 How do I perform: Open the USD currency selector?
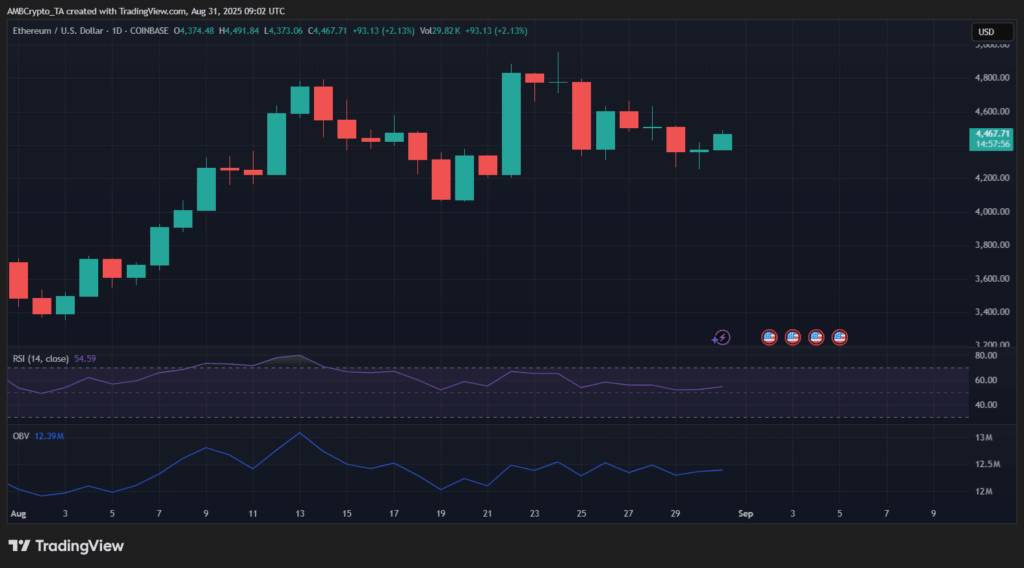tap(985, 33)
